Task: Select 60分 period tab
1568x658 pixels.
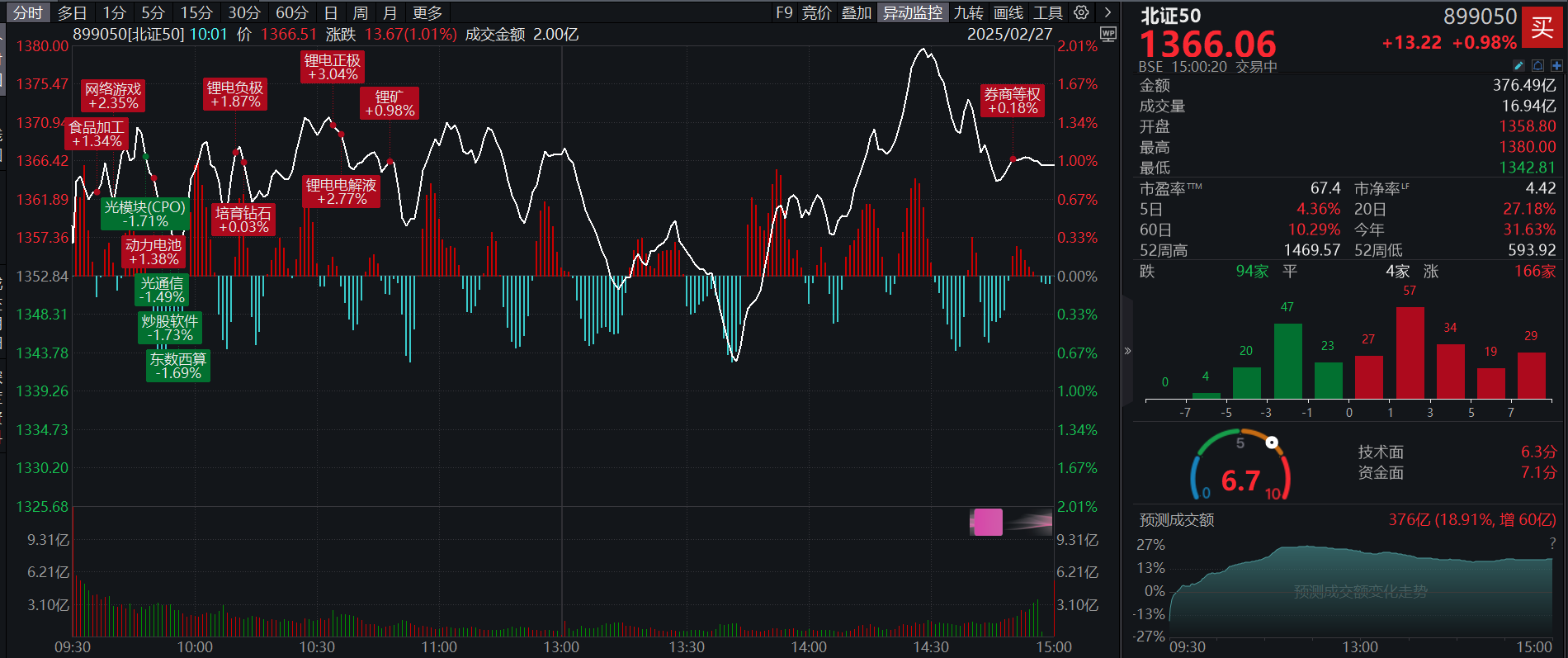Action: click(x=292, y=12)
